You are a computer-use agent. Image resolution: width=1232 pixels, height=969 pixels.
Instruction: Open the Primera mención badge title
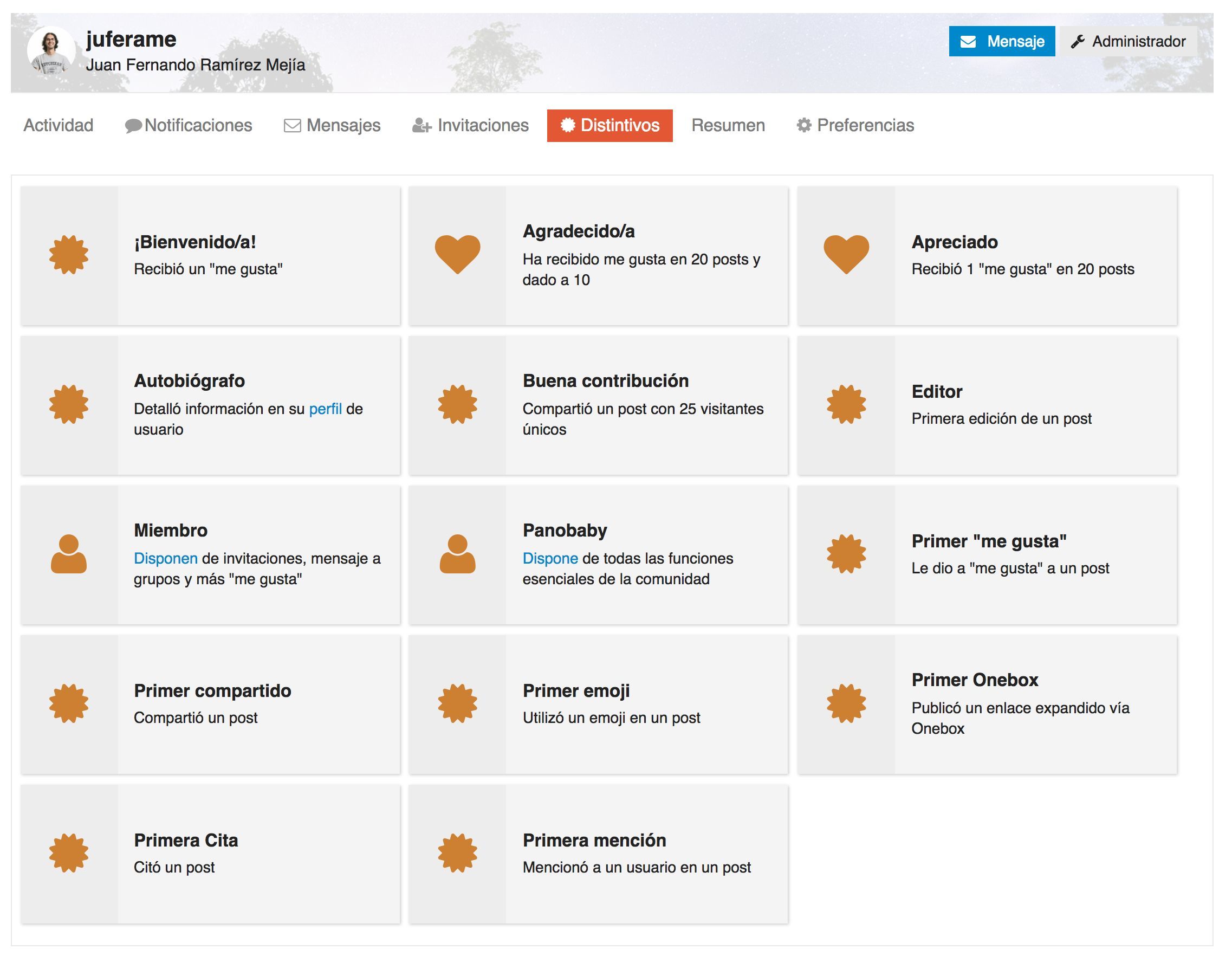tap(594, 840)
